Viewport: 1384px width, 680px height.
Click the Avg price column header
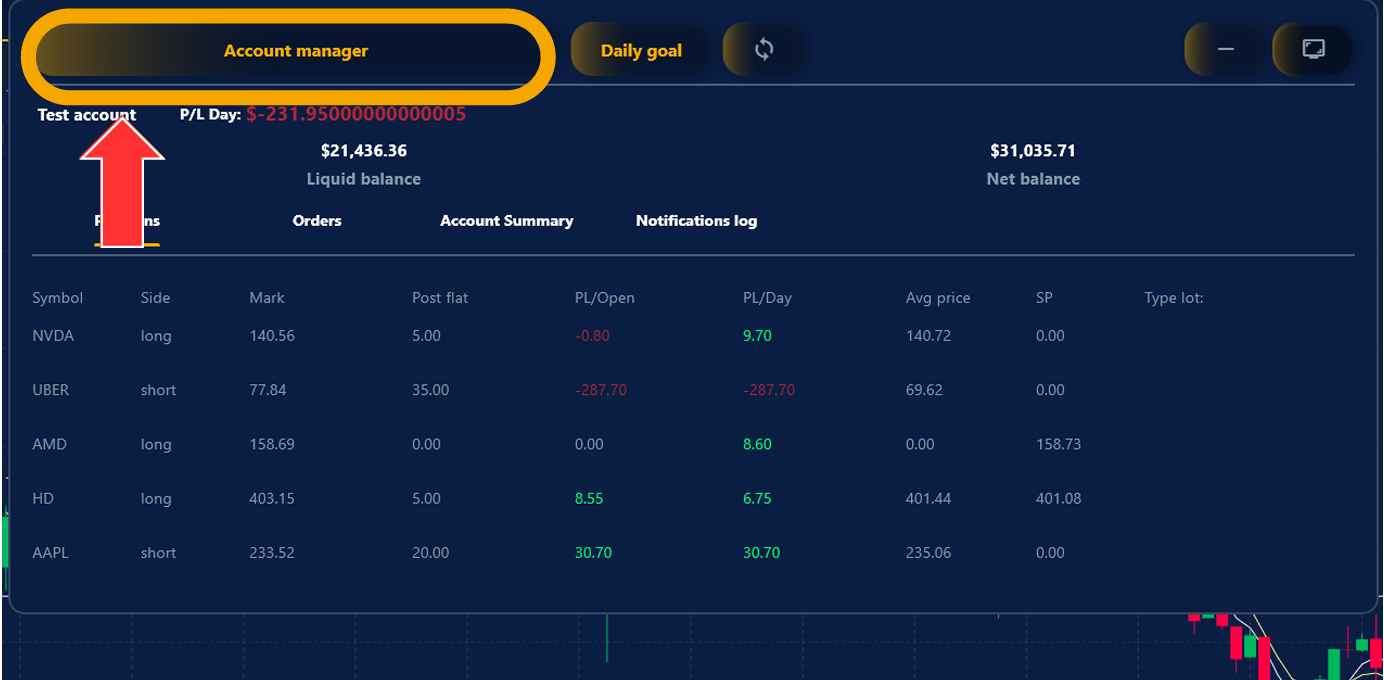[x=937, y=298]
